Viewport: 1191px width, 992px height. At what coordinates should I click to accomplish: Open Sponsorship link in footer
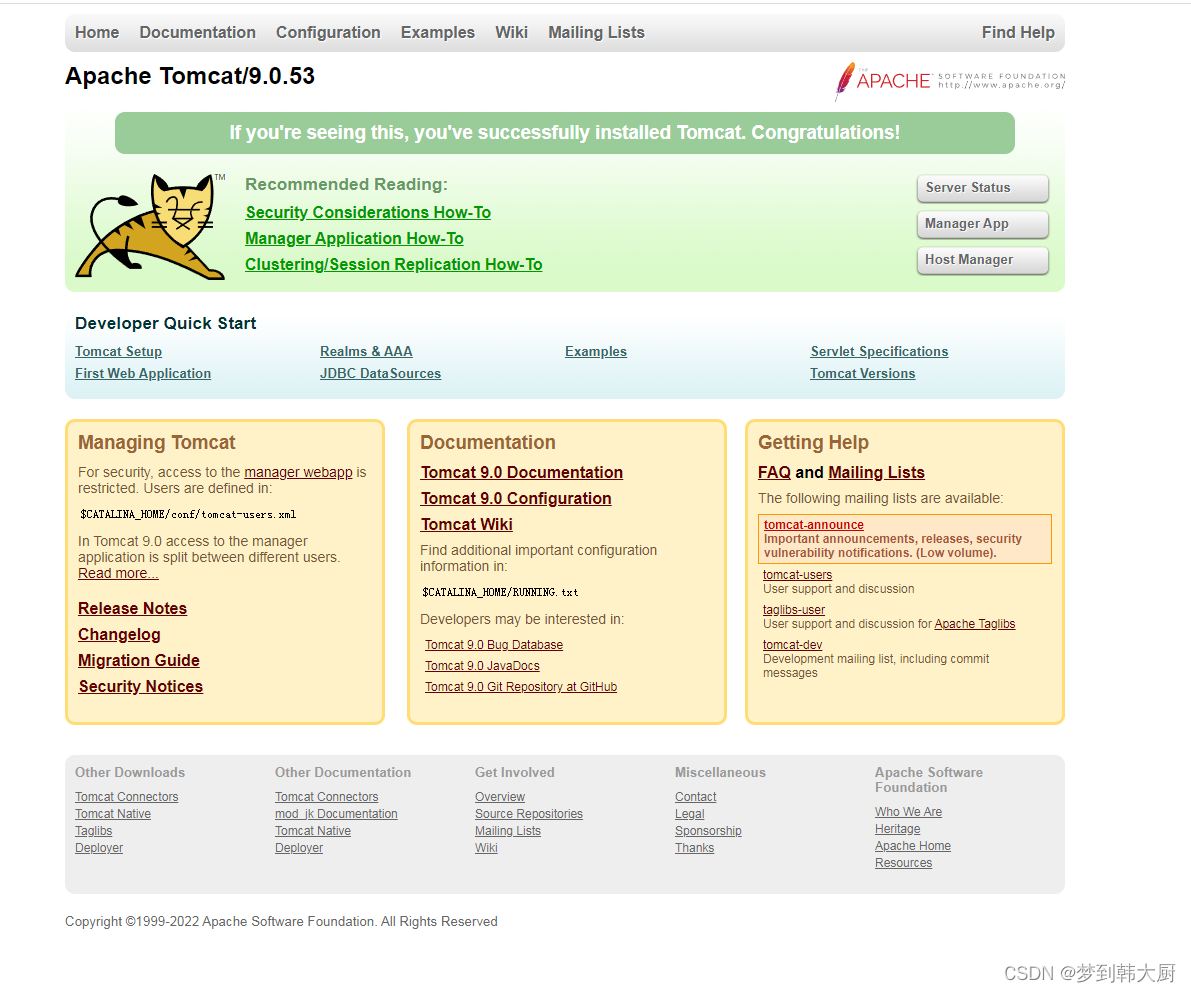coord(709,831)
